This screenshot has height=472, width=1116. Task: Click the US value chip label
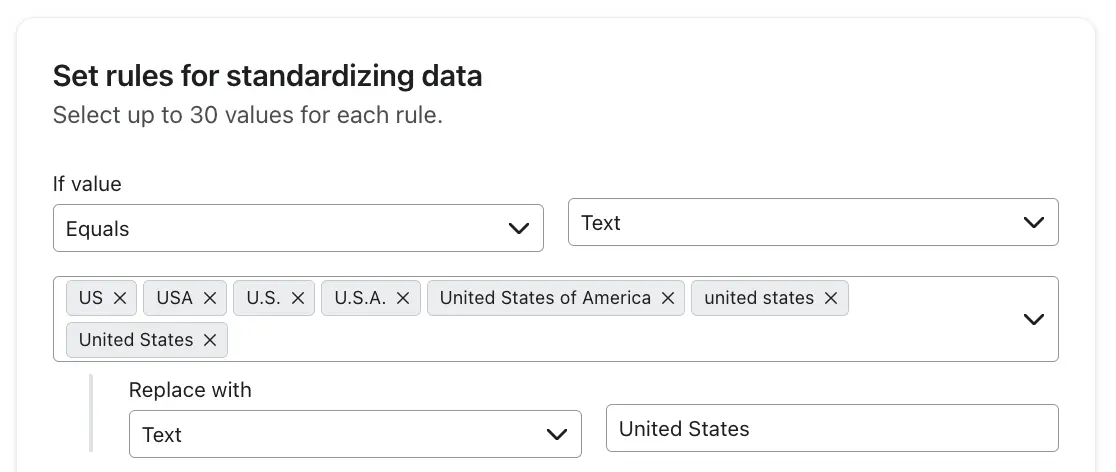click(x=91, y=298)
